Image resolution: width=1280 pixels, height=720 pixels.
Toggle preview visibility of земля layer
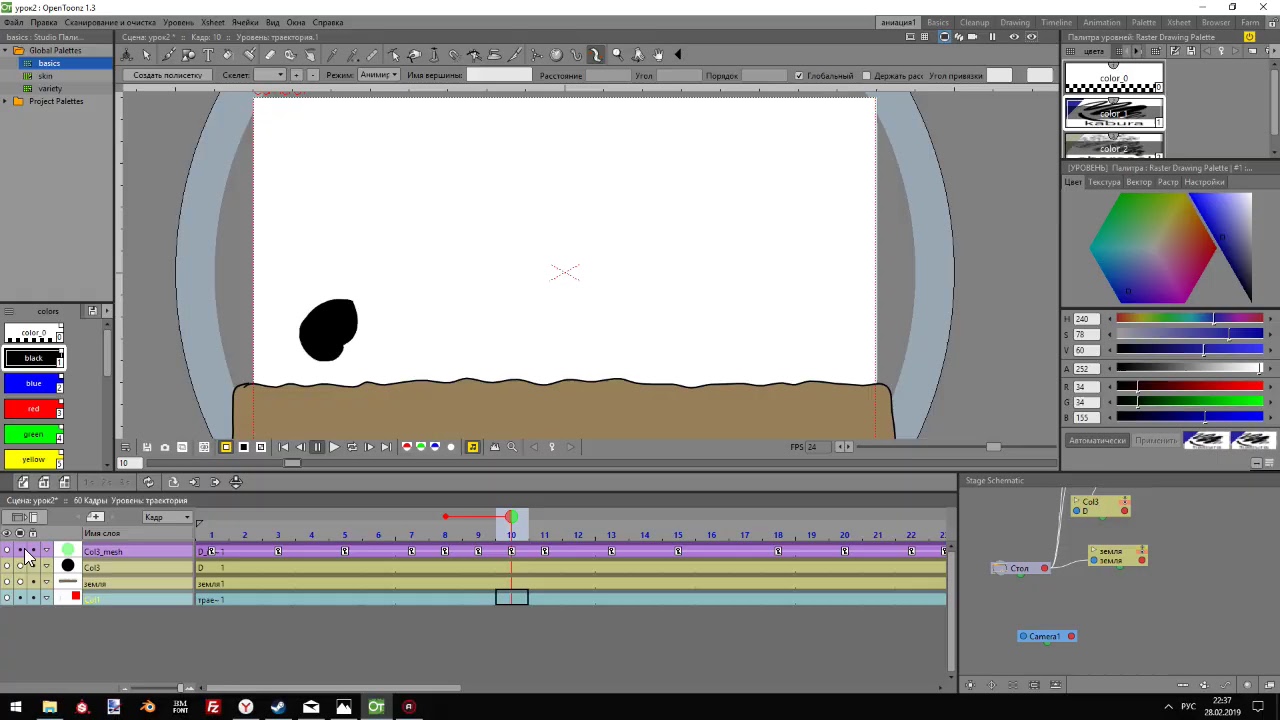[x=7, y=583]
